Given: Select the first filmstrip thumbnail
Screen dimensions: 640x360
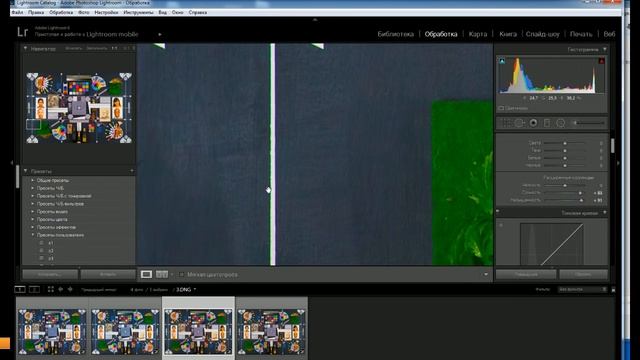Looking at the screenshot, I should tap(52, 331).
